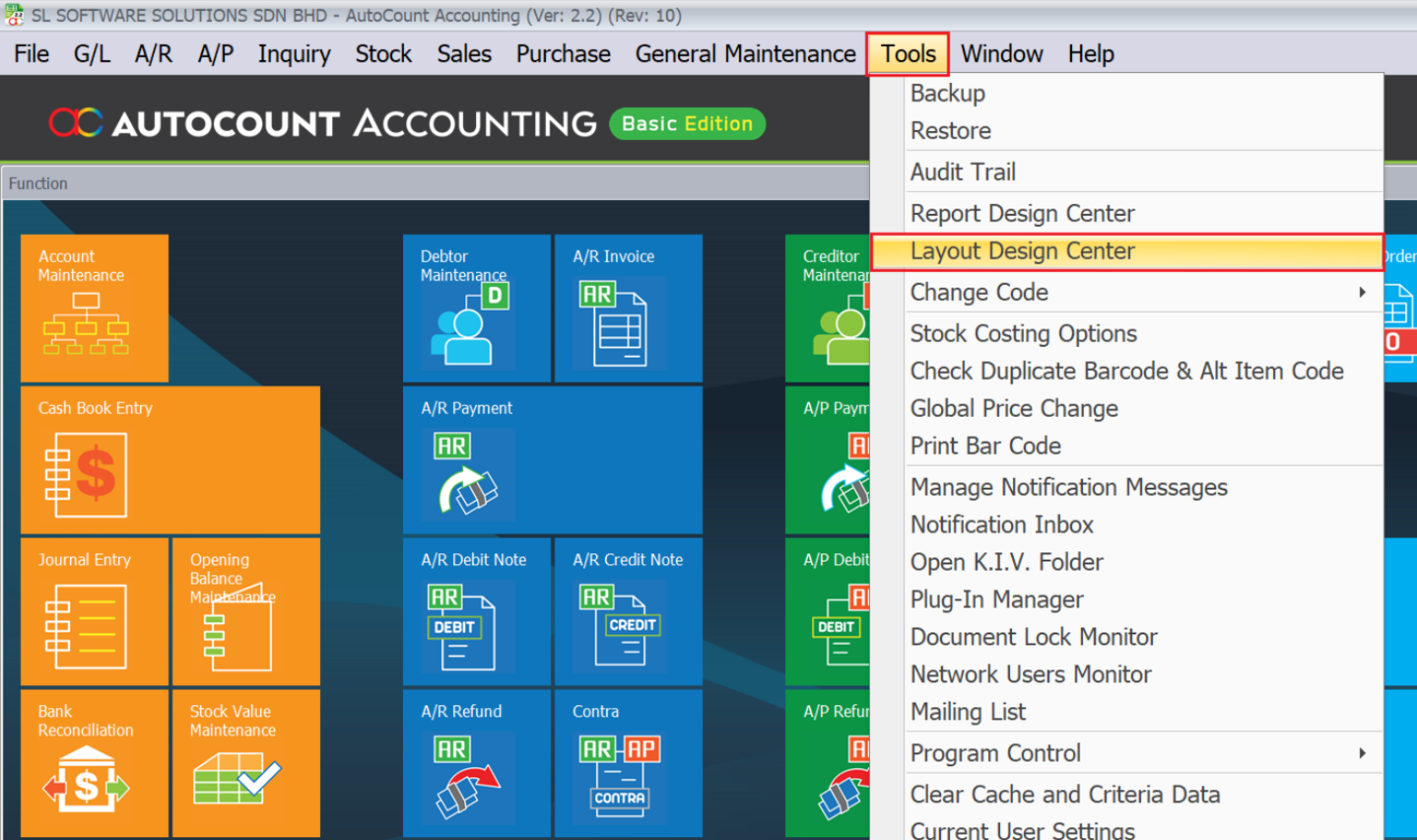This screenshot has width=1417, height=840.
Task: Open the A/P Payment tile
Action: click(828, 460)
